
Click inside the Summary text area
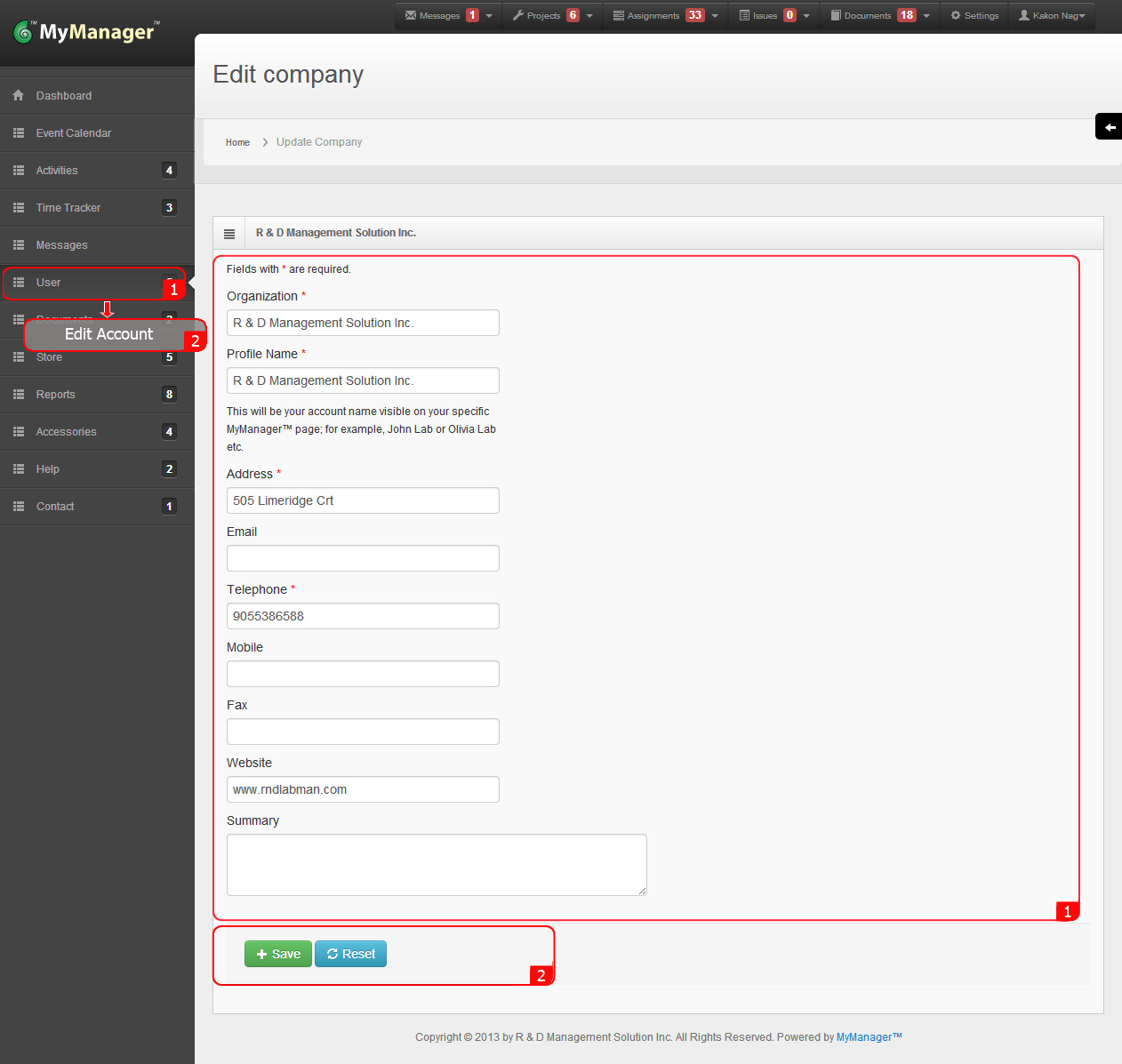point(437,863)
